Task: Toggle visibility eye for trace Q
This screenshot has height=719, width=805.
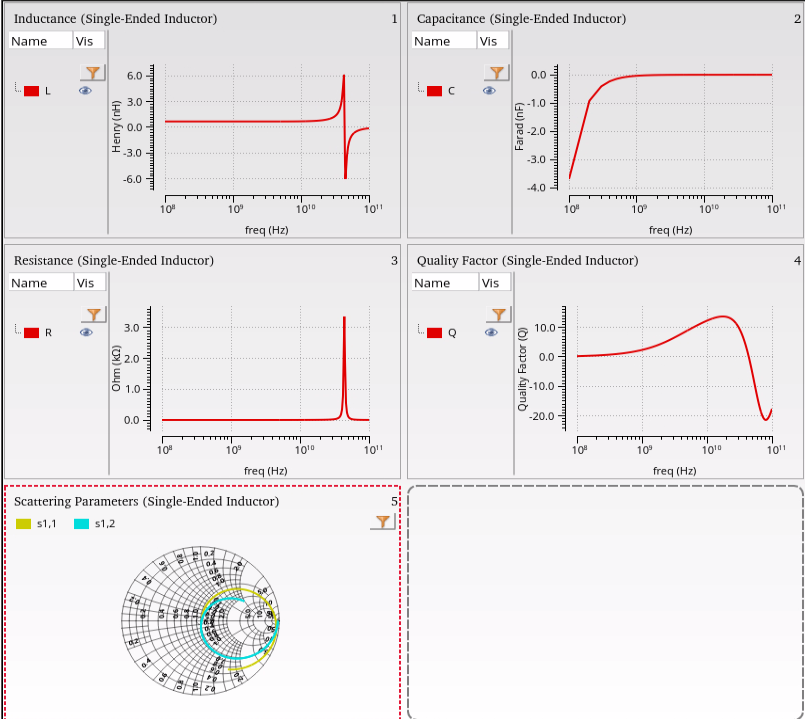Action: (491, 332)
